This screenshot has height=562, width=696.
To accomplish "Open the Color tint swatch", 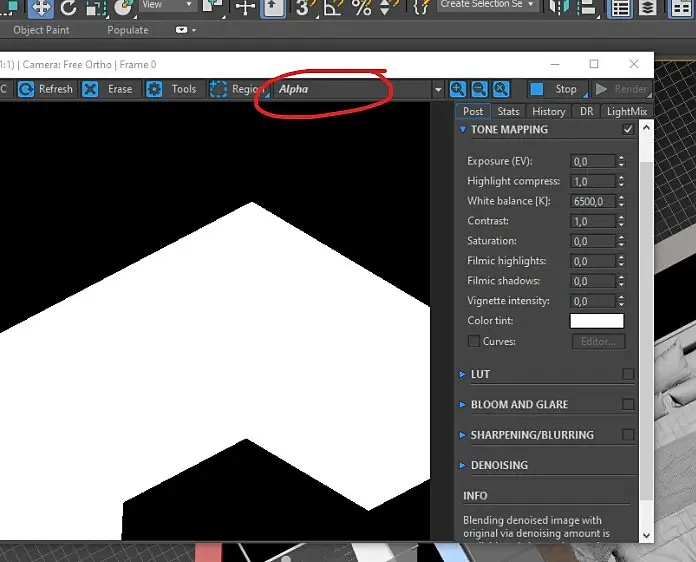I will pyautogui.click(x=596, y=321).
